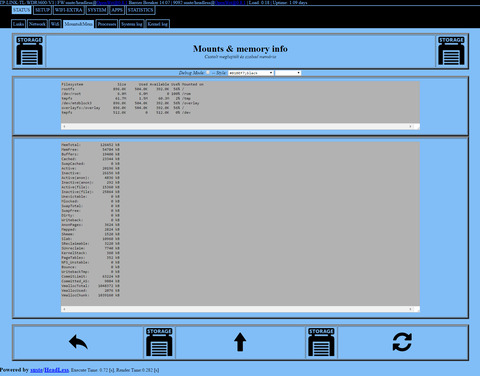Click the 'AnonPages' line in memory info
The width and height of the screenshot is (480, 376).
[x=90, y=225]
